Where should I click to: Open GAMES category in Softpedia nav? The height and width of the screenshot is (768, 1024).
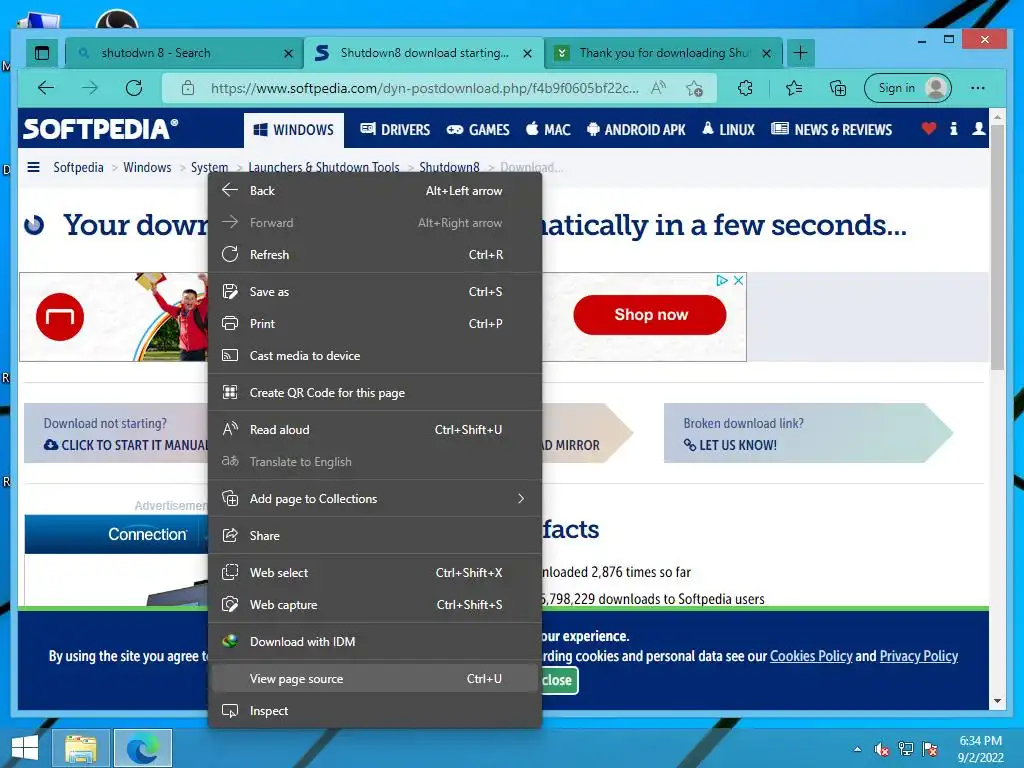[x=478, y=129]
